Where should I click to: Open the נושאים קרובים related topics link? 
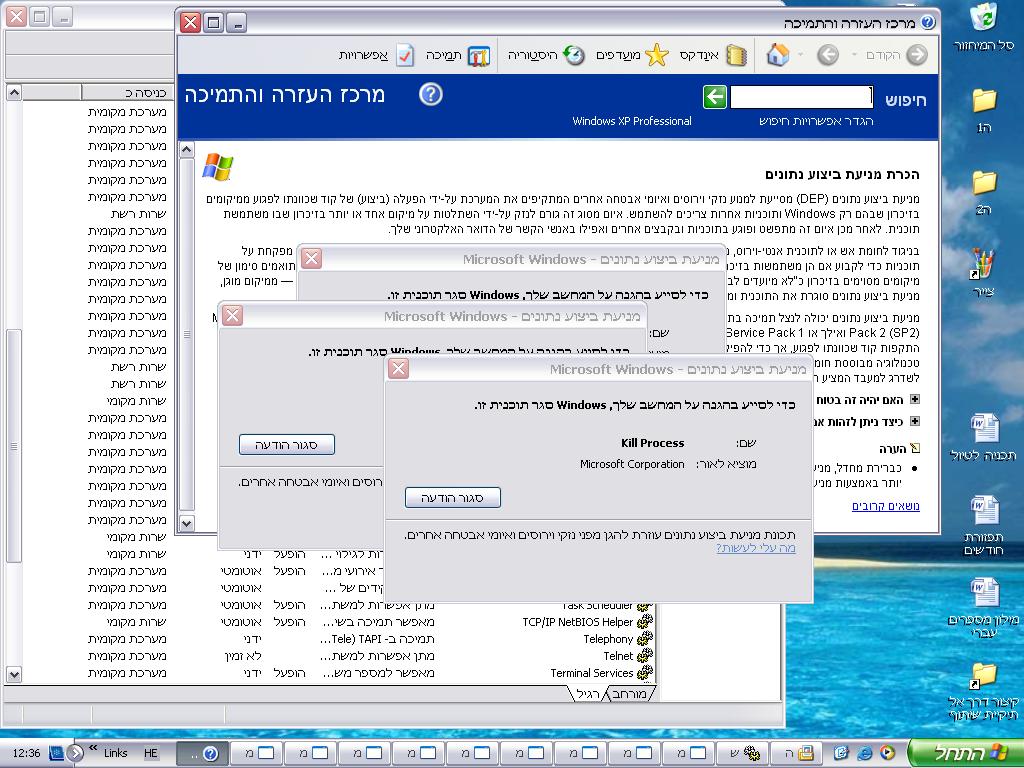886,506
